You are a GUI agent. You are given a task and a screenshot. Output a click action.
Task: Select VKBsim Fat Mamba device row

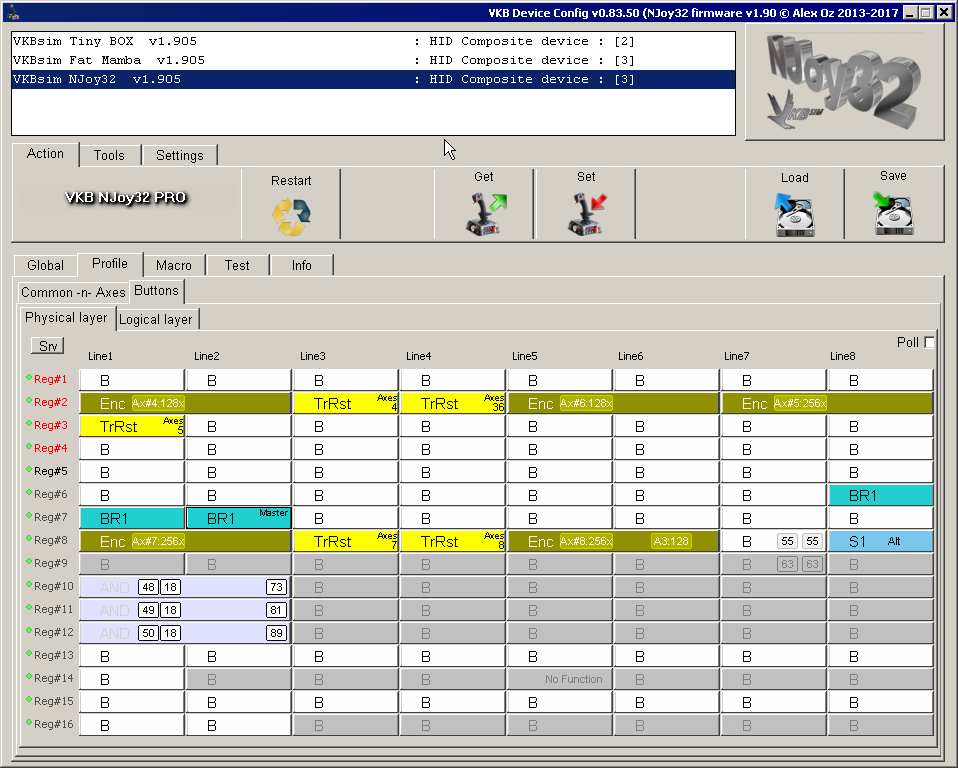coord(373,60)
